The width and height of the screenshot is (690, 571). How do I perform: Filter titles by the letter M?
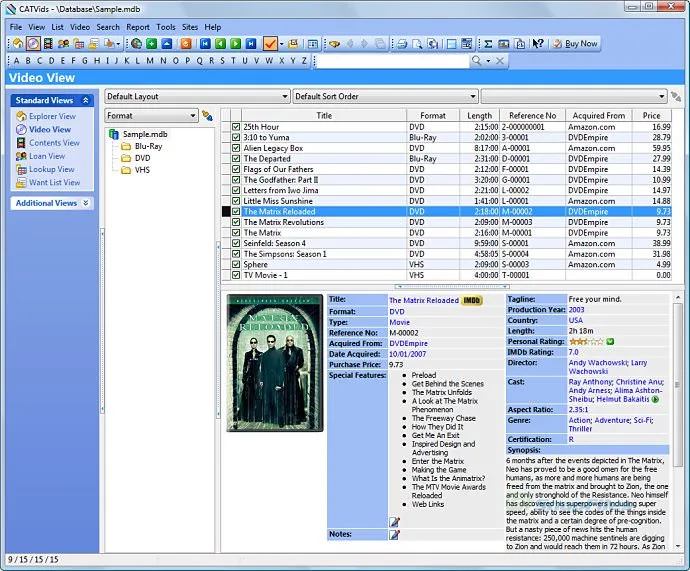click(150, 60)
